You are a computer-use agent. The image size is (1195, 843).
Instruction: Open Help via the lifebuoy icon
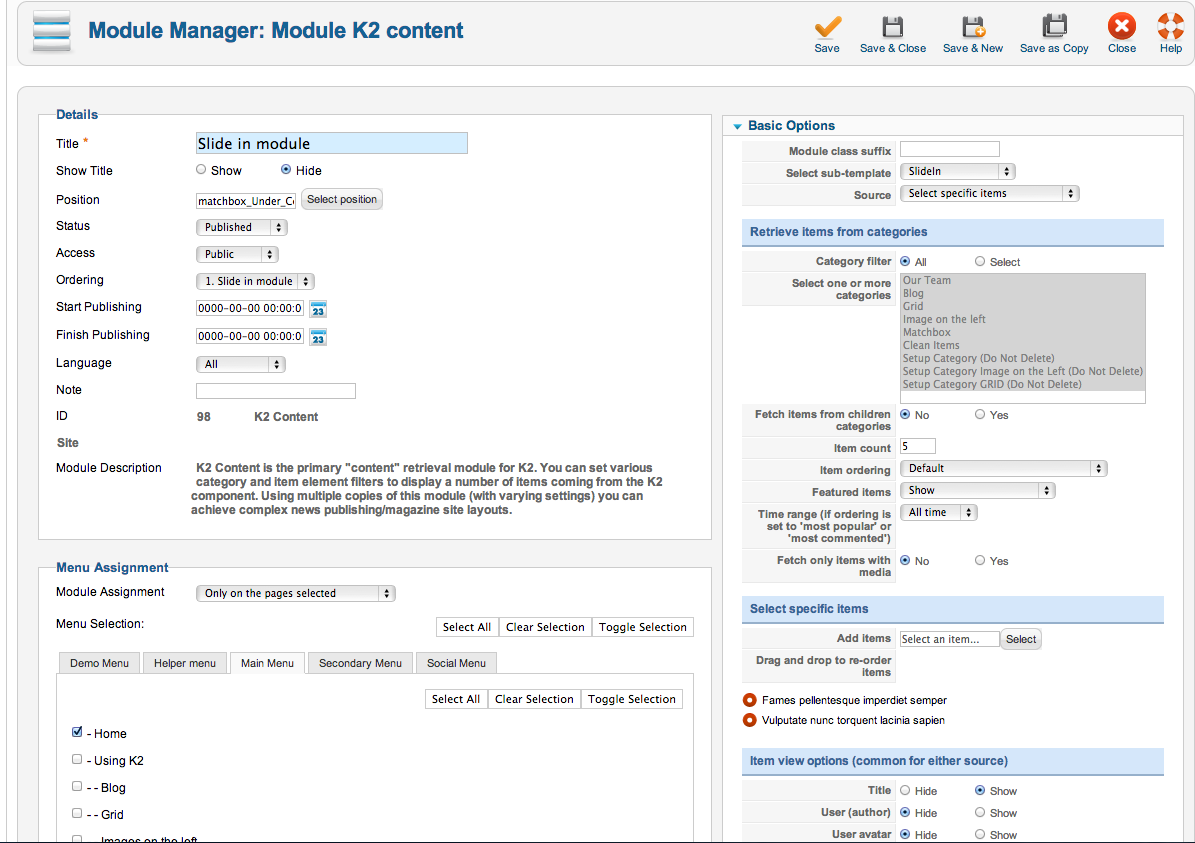coord(1171,27)
